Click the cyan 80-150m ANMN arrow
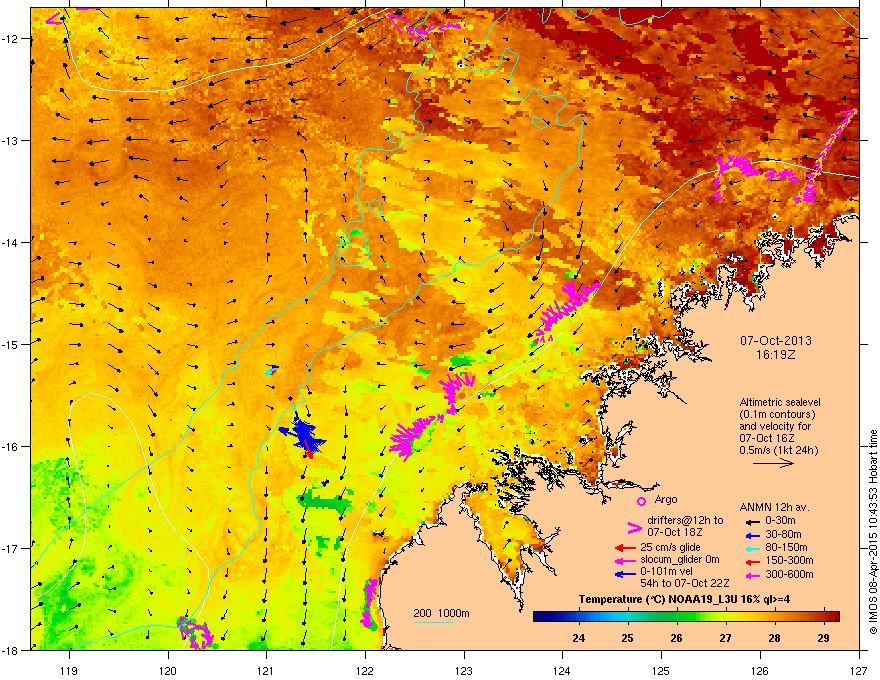The height and width of the screenshot is (680, 880). 751,548
